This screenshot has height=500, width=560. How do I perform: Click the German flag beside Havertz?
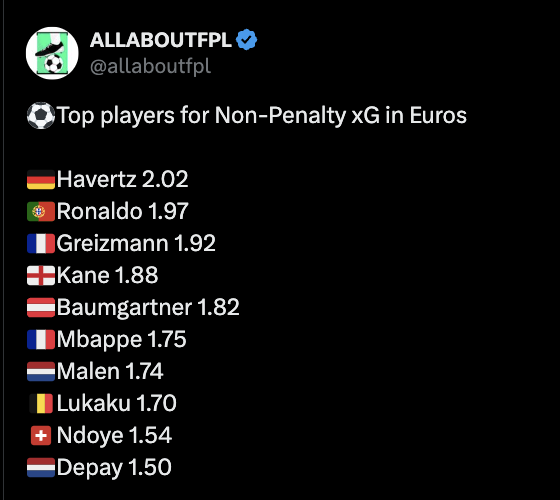click(x=41, y=180)
